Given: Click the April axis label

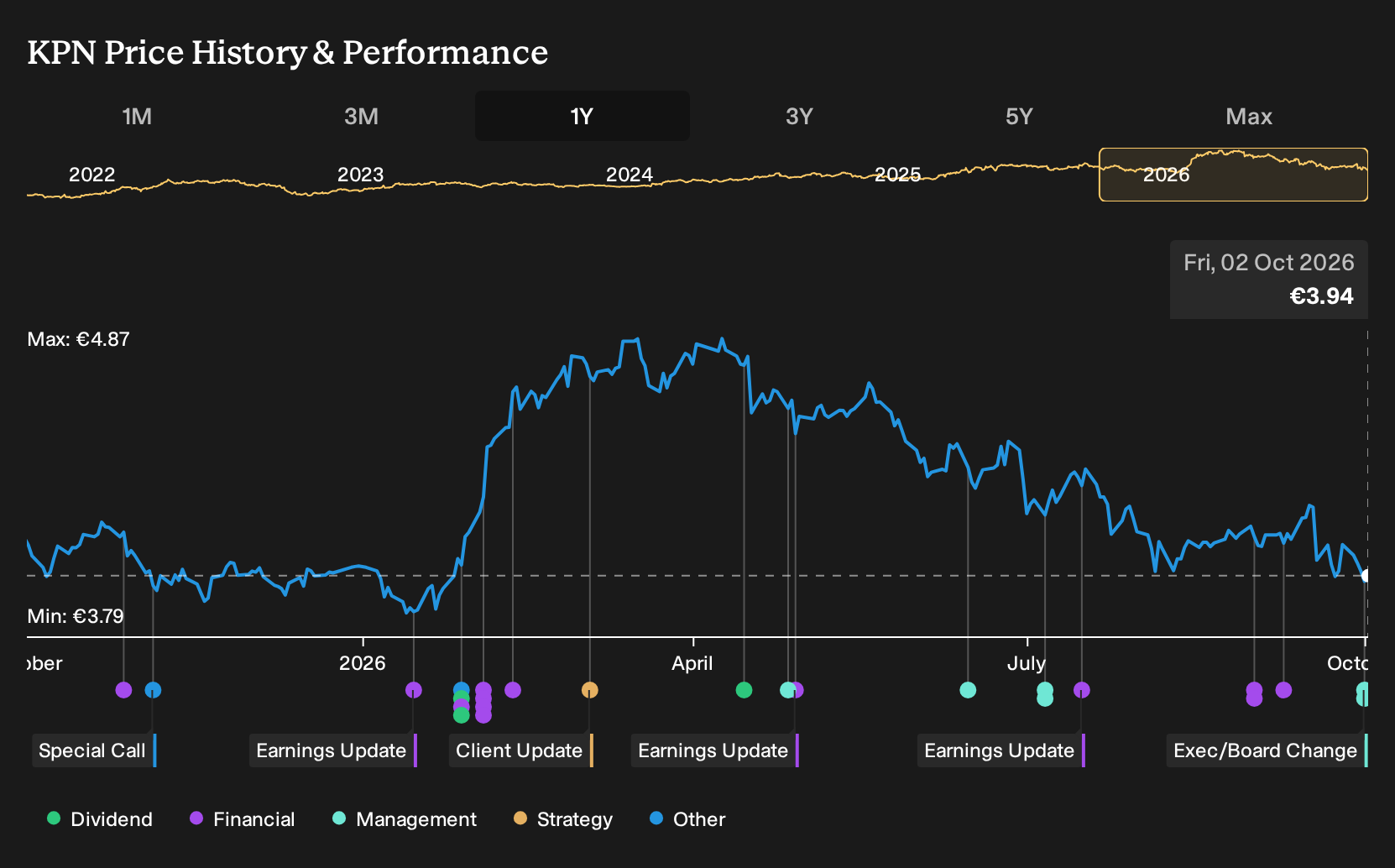Looking at the screenshot, I should 692,663.
